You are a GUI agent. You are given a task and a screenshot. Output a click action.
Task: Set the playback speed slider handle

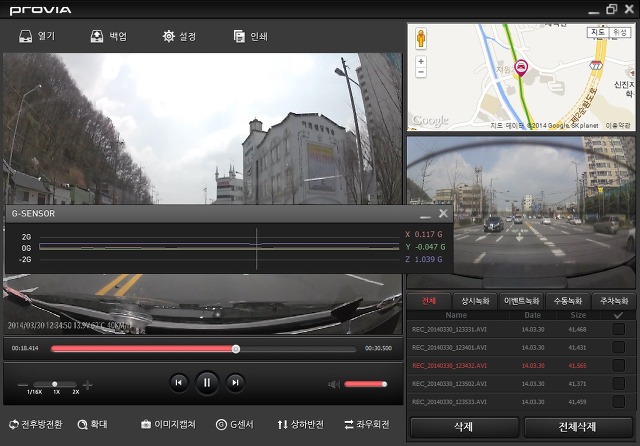click(x=55, y=384)
